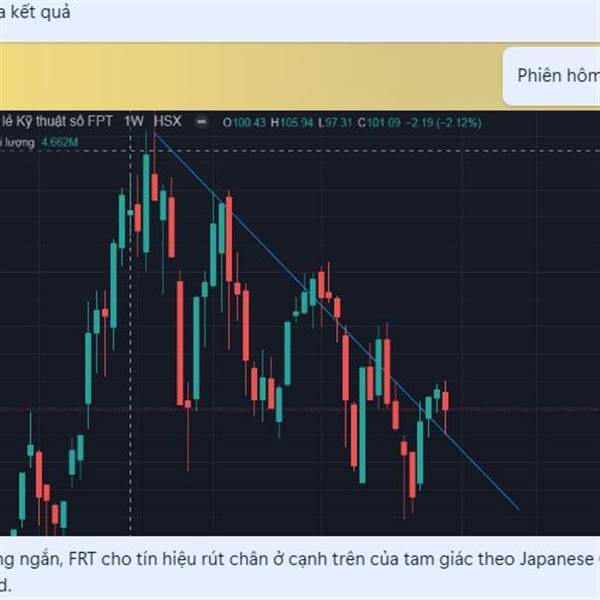Image resolution: width=600 pixels, height=600 pixels.
Task: Click the HSX exchange label
Action: (167, 121)
